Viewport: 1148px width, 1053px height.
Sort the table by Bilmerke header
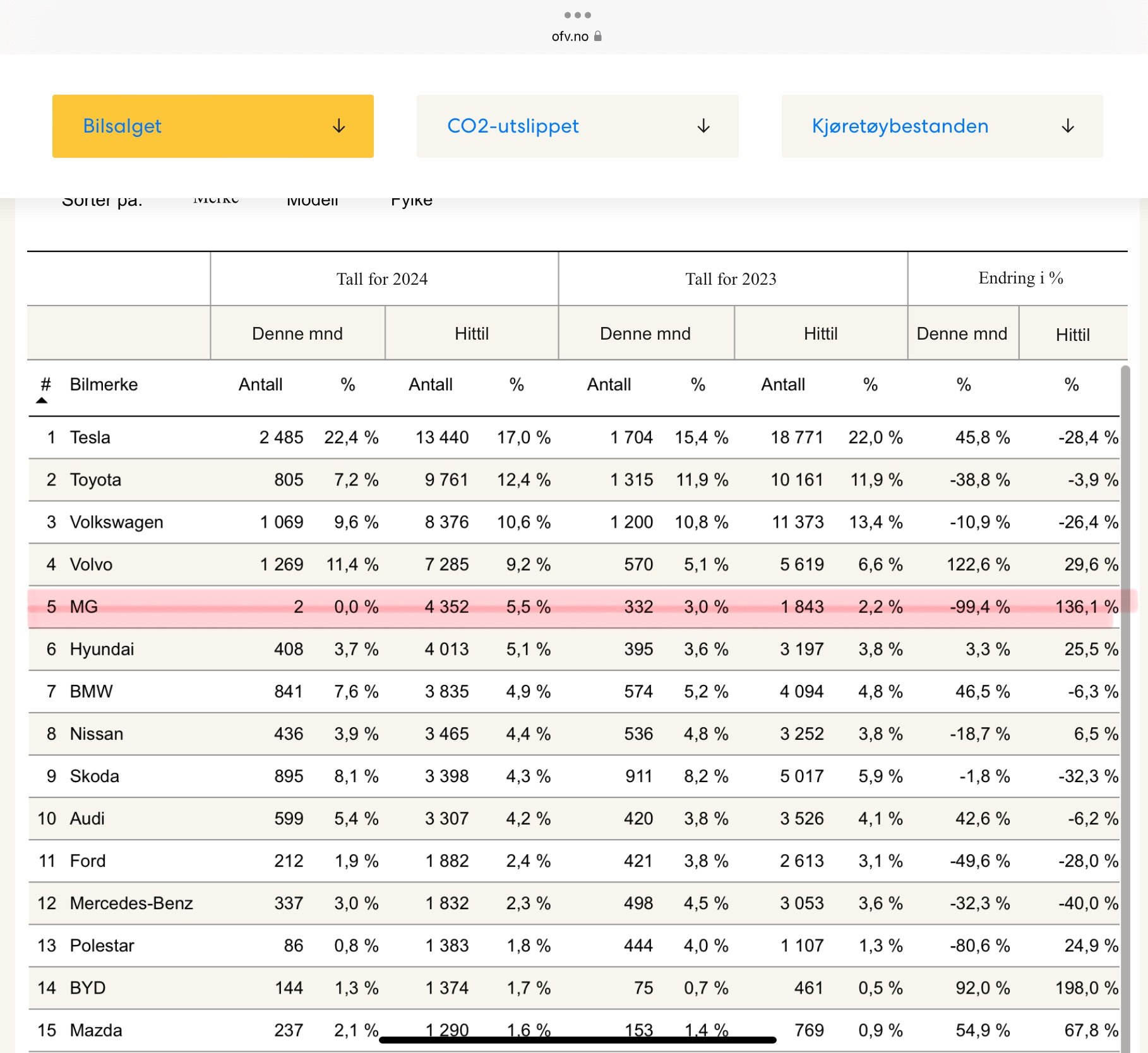click(104, 384)
